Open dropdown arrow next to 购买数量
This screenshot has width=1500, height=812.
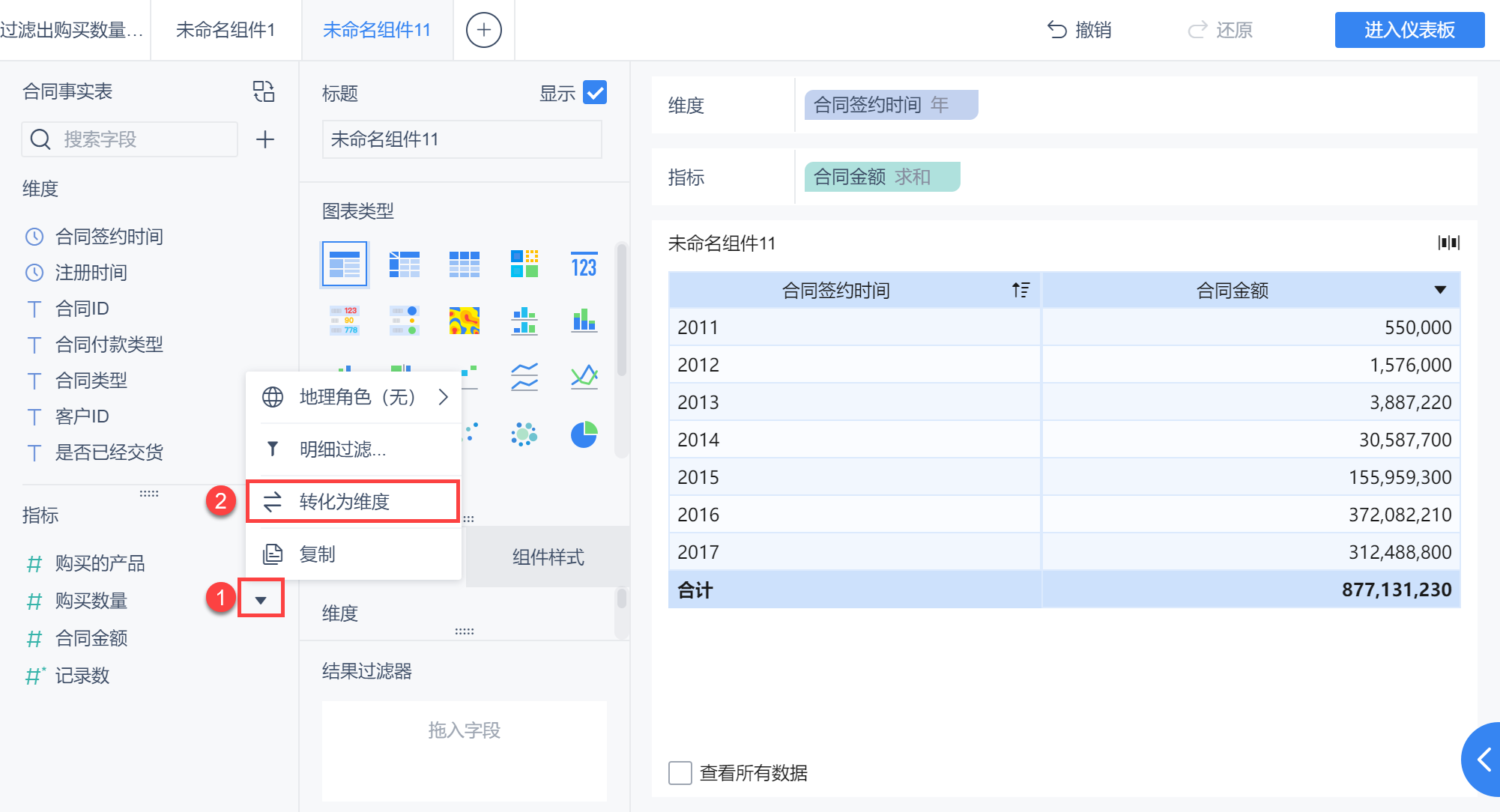[261, 600]
